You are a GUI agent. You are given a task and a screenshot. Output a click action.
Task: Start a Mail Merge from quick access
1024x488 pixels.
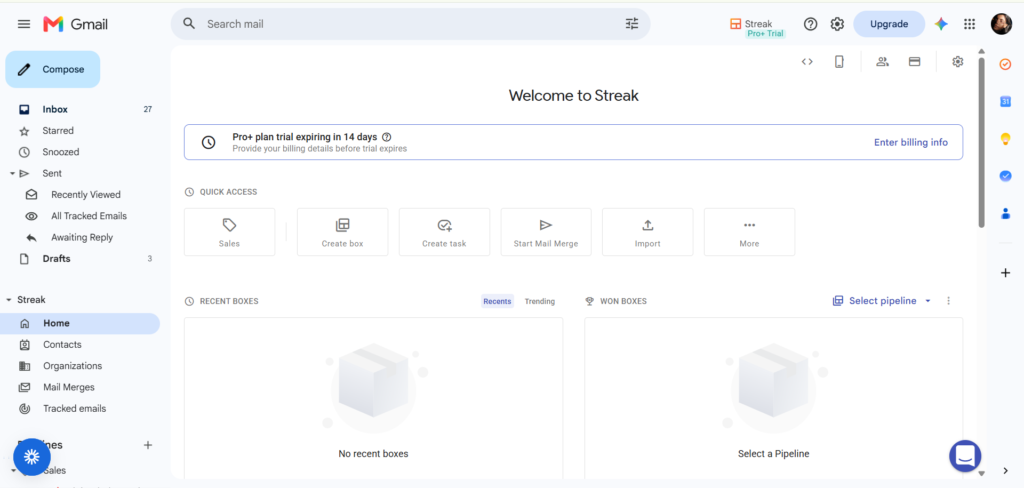point(546,232)
